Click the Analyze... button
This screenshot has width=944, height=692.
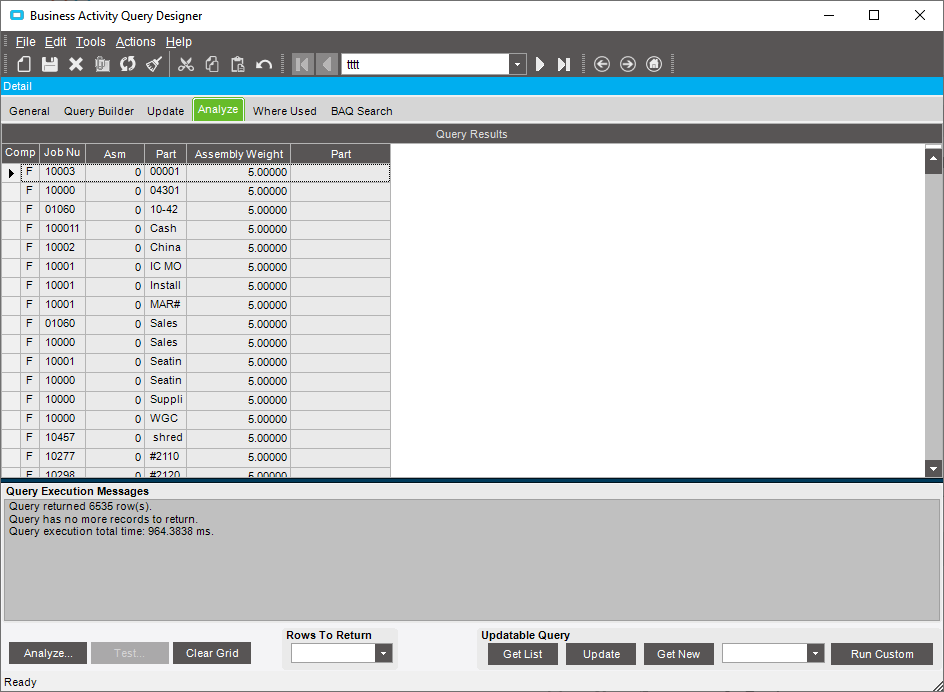coord(48,653)
